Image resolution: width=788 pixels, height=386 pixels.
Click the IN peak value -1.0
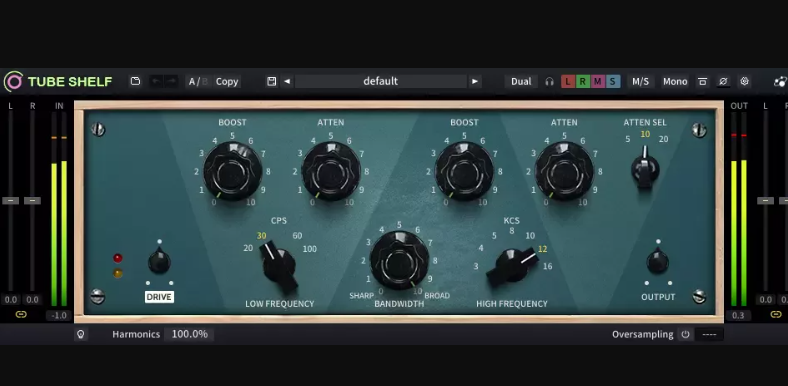coord(59,315)
